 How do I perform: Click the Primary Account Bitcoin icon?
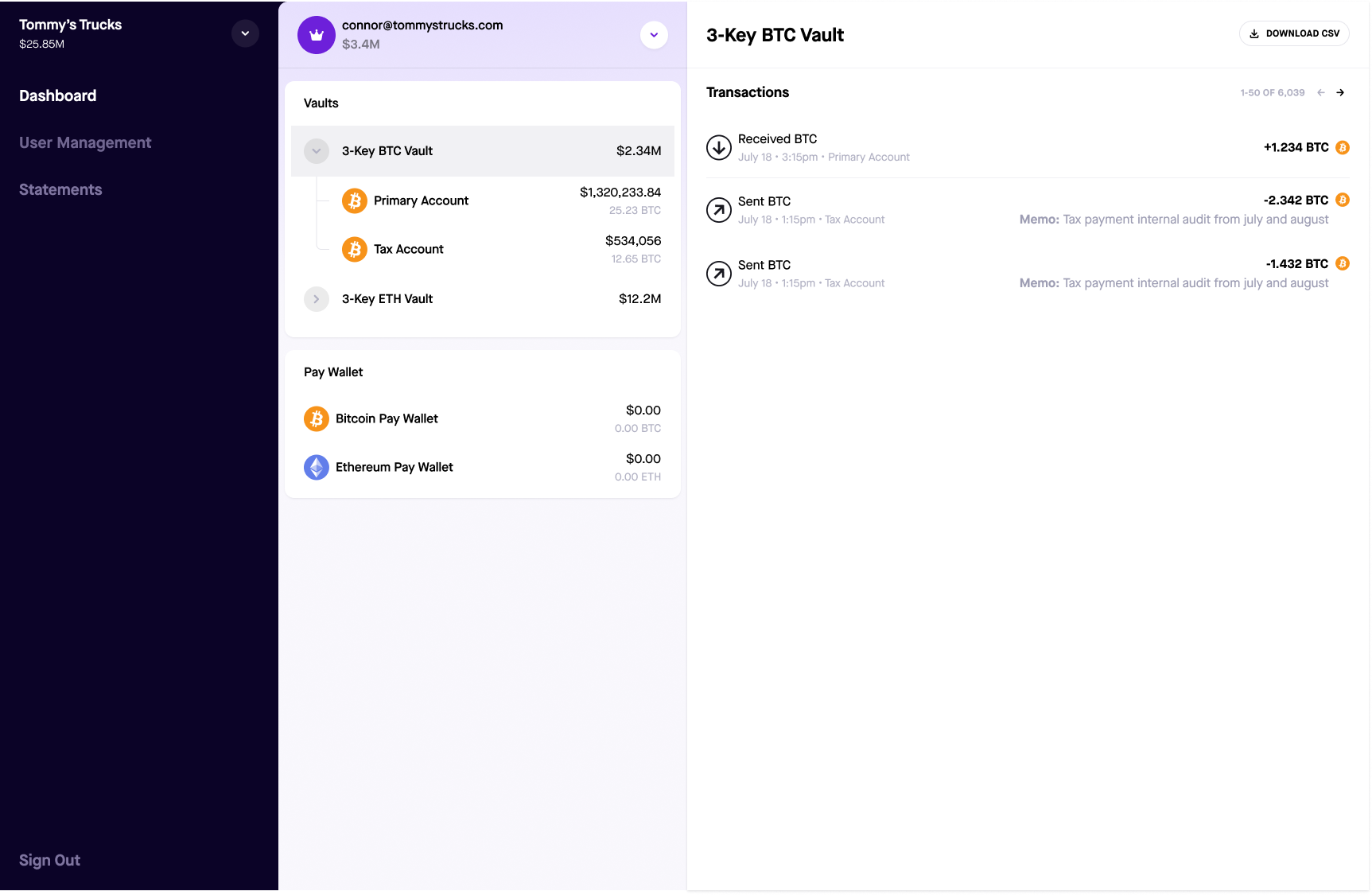(x=355, y=200)
